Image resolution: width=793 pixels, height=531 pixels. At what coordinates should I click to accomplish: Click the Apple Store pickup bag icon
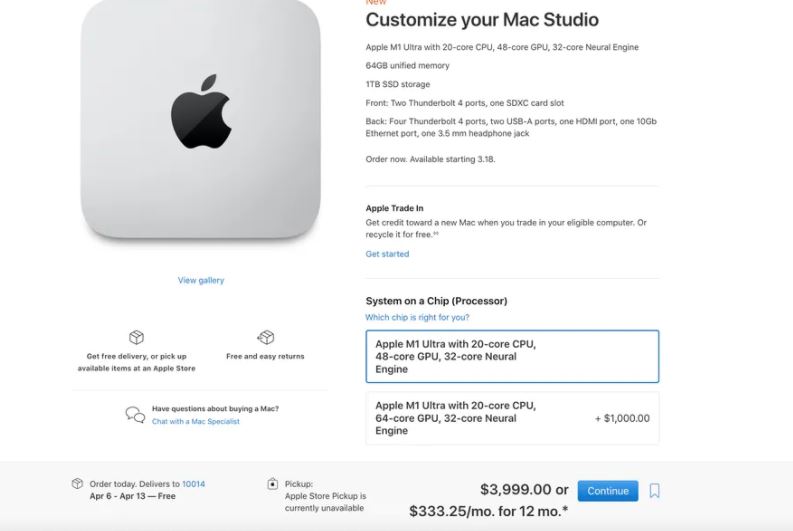click(273, 484)
